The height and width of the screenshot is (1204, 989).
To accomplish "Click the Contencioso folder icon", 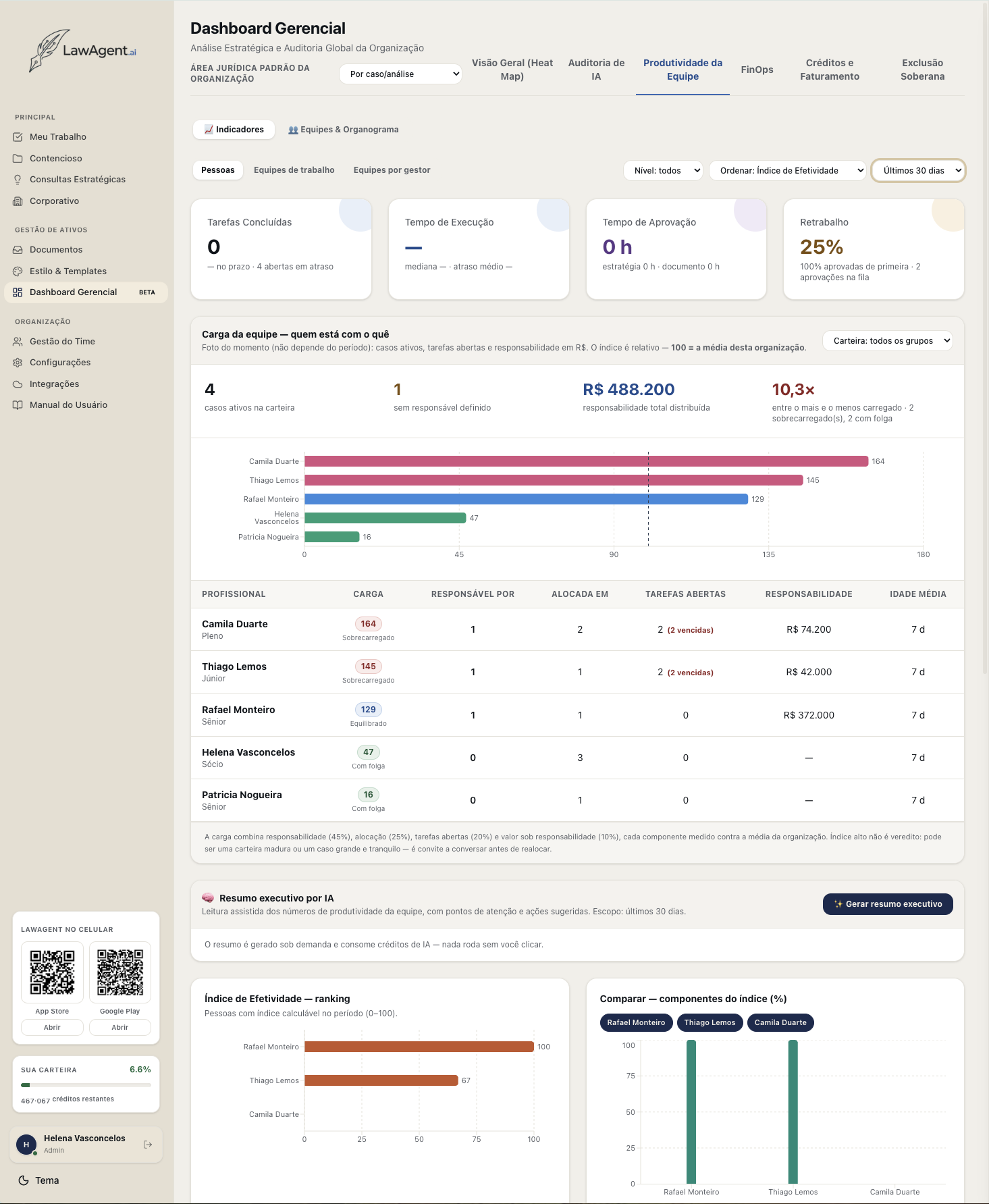I will click(18, 159).
